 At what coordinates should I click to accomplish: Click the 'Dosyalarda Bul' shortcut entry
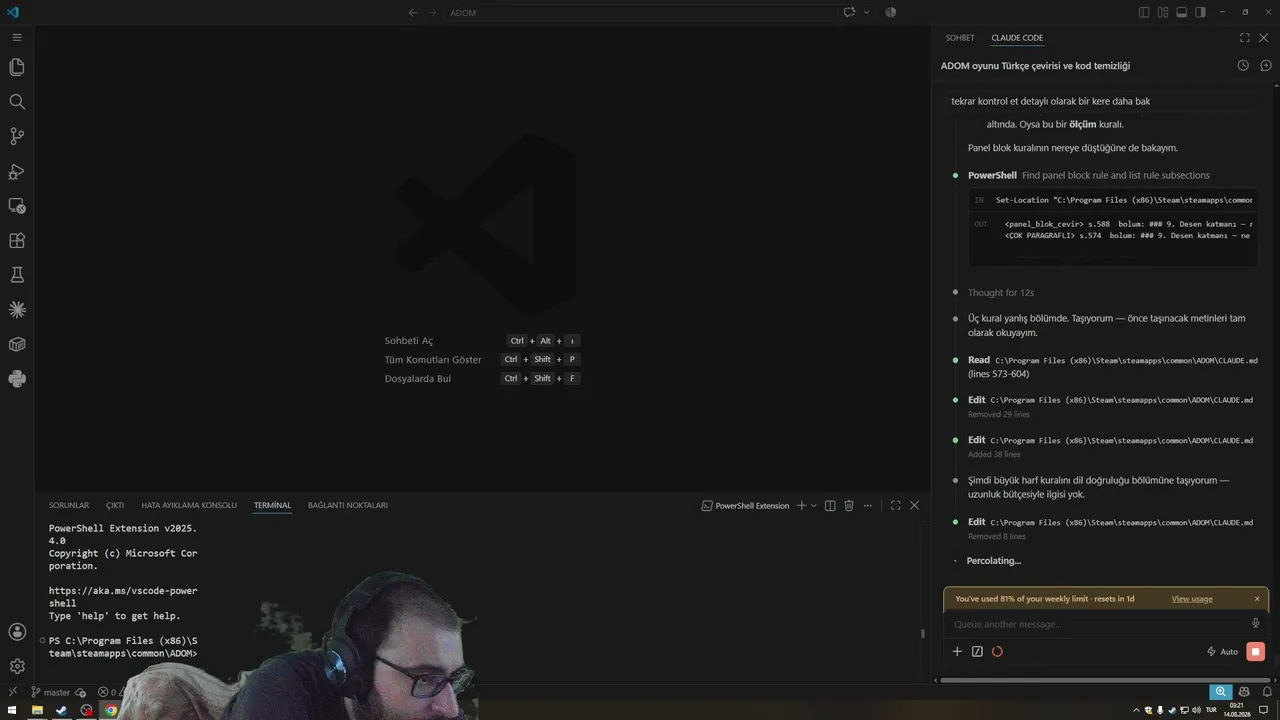[418, 379]
